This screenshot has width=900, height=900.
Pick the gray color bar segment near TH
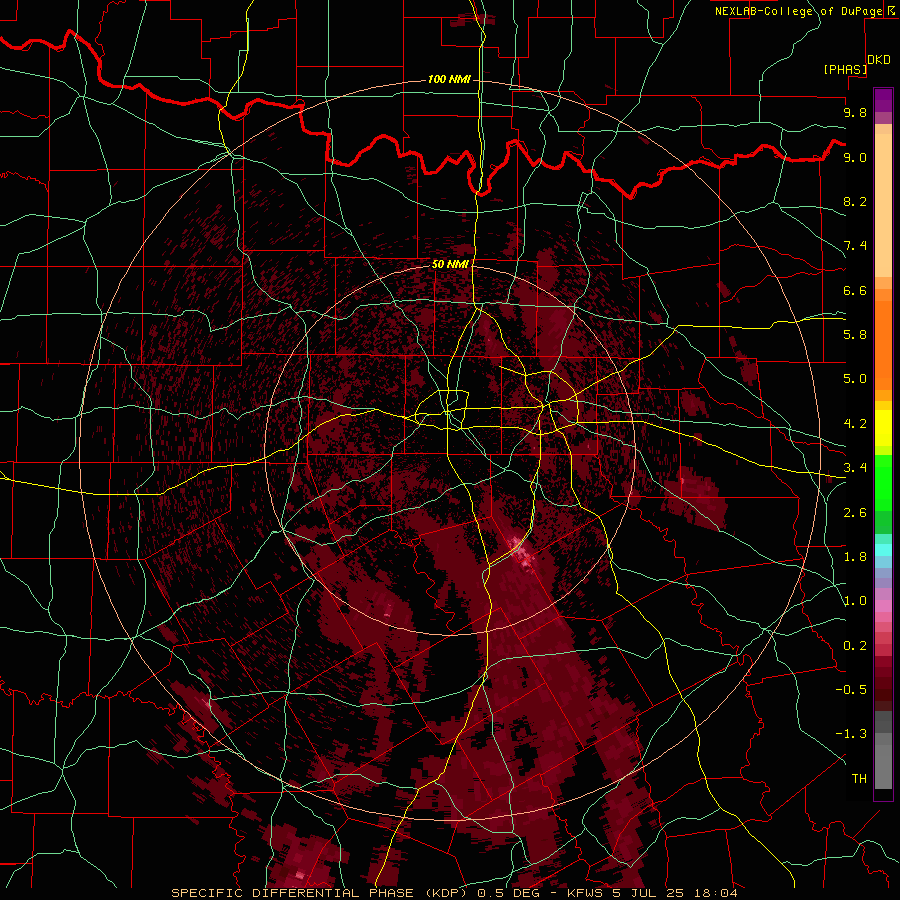(x=883, y=767)
